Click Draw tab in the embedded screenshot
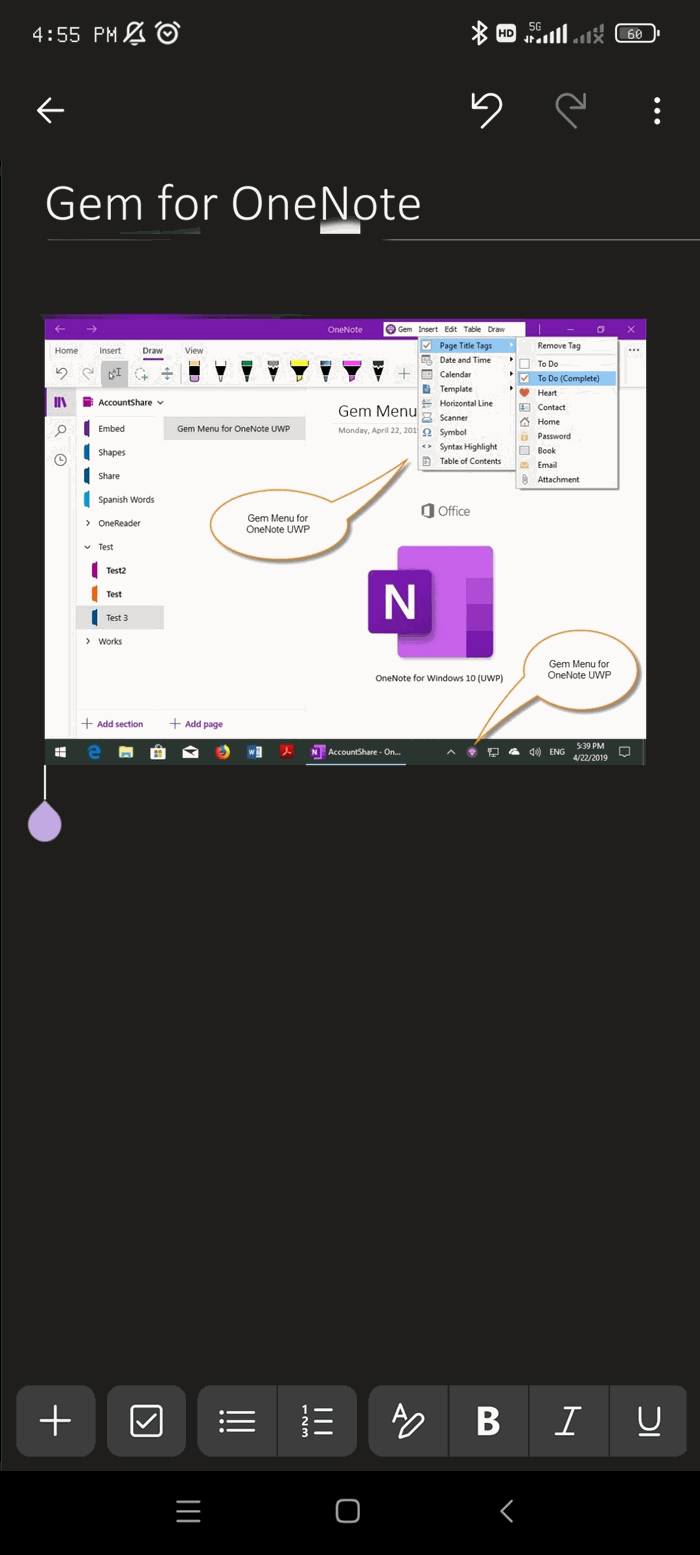 coord(152,351)
